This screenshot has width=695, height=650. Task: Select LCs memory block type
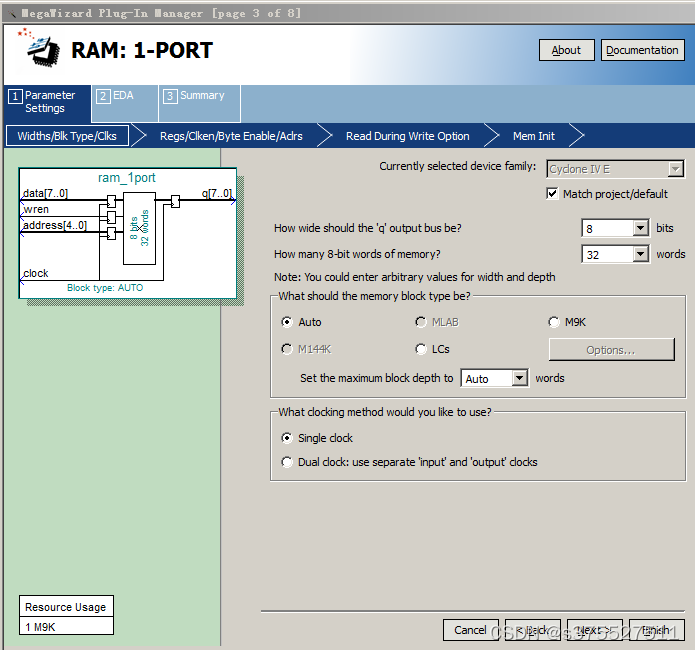tap(421, 349)
